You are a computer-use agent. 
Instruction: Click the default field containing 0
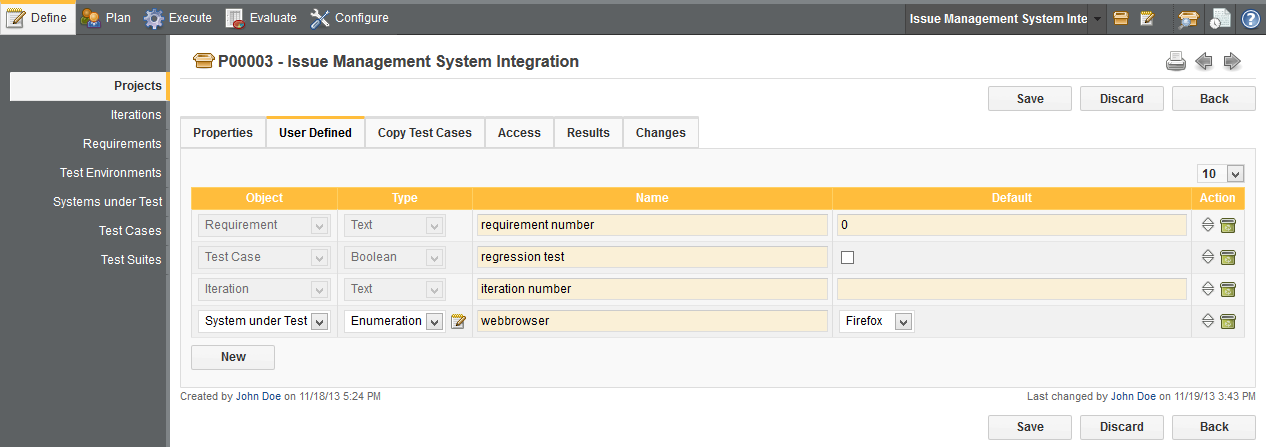[1012, 225]
